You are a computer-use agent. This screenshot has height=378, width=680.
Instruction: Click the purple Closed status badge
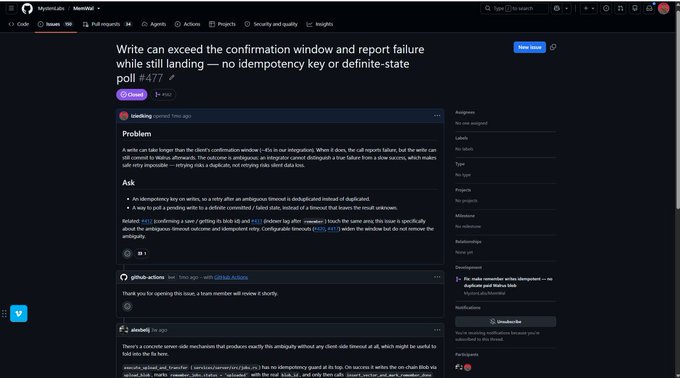(132, 94)
